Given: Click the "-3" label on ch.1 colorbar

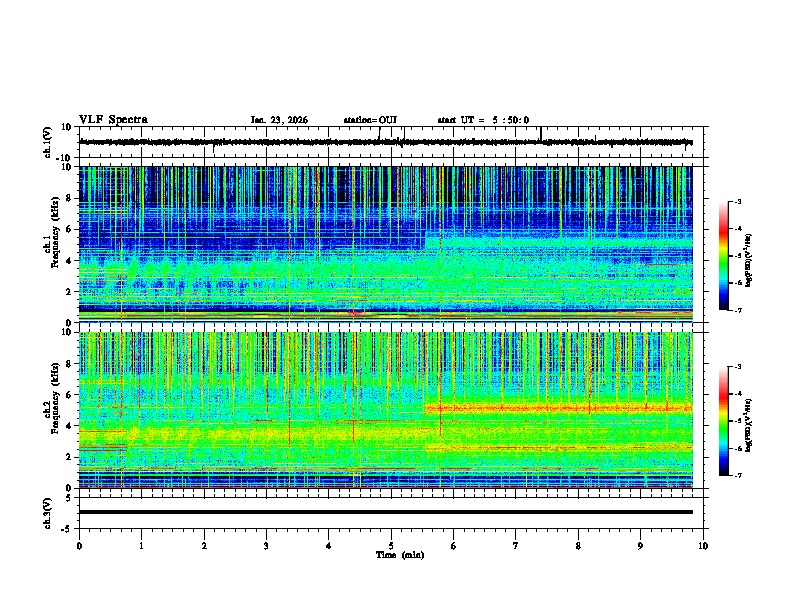Looking at the screenshot, I should tap(737, 201).
